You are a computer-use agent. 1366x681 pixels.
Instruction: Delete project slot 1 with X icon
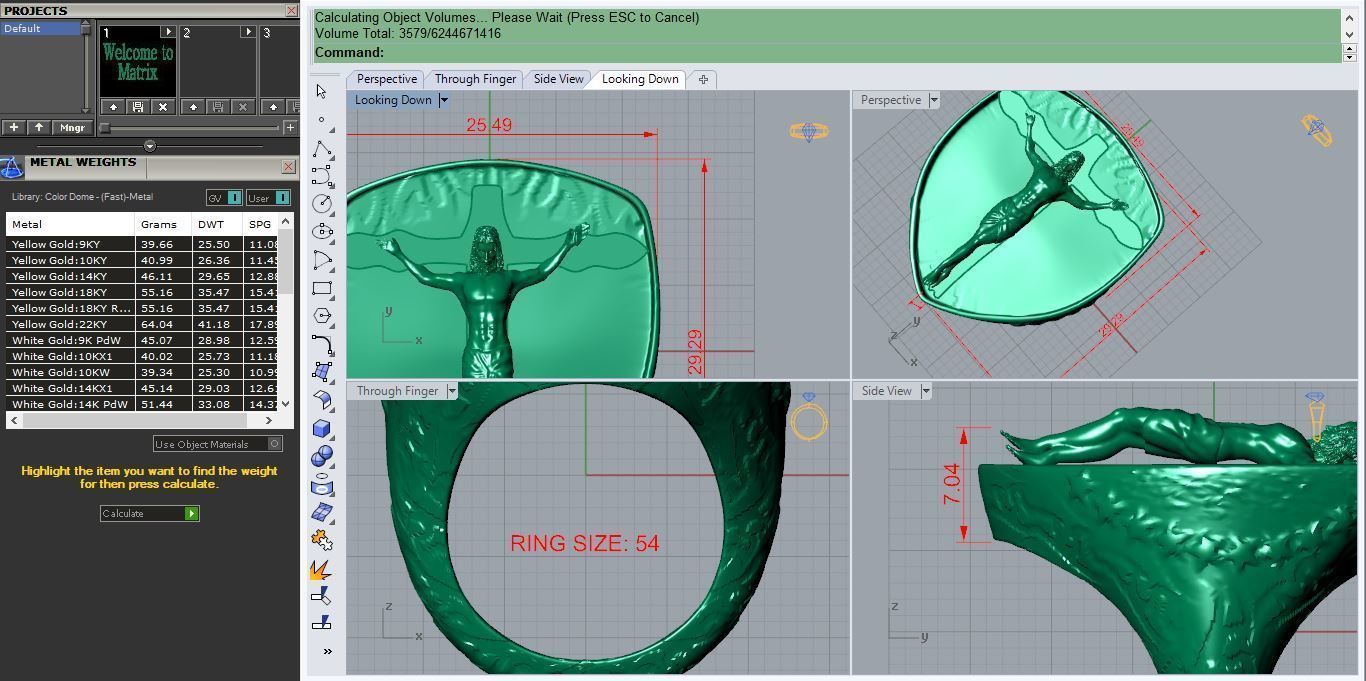pyautogui.click(x=163, y=106)
